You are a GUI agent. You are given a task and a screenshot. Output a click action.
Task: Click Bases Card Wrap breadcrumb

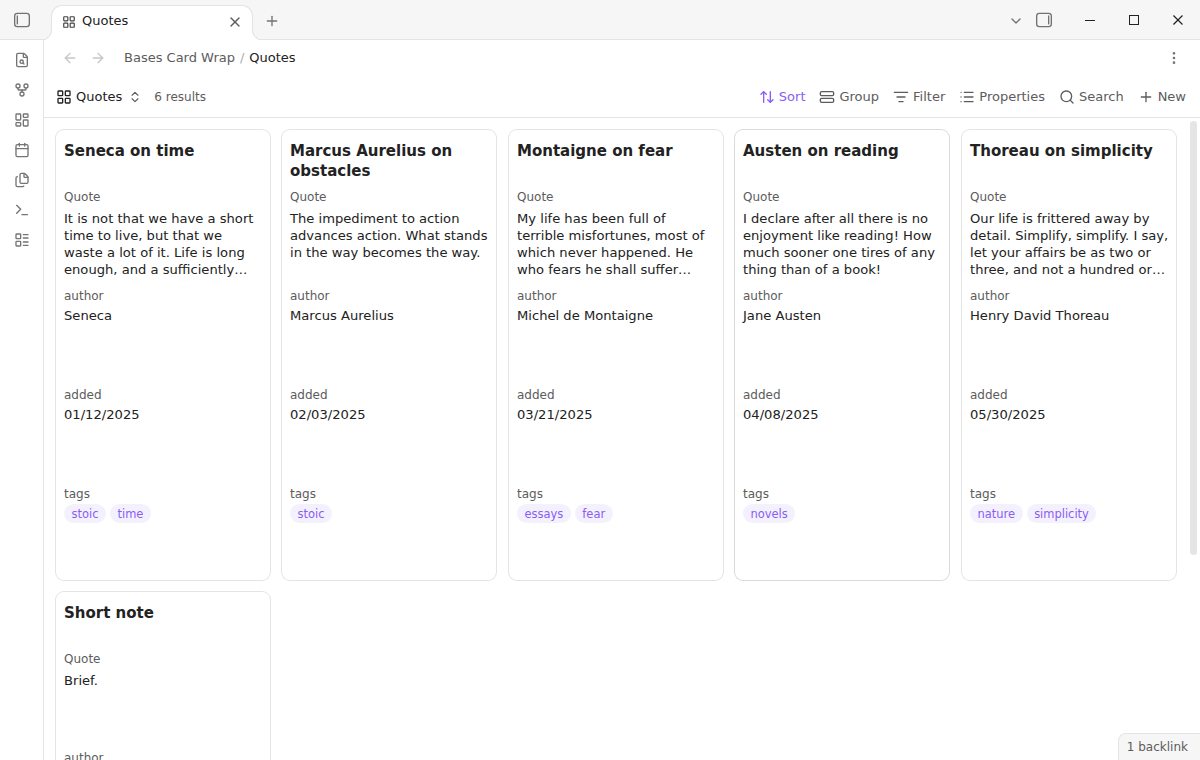pos(179,58)
